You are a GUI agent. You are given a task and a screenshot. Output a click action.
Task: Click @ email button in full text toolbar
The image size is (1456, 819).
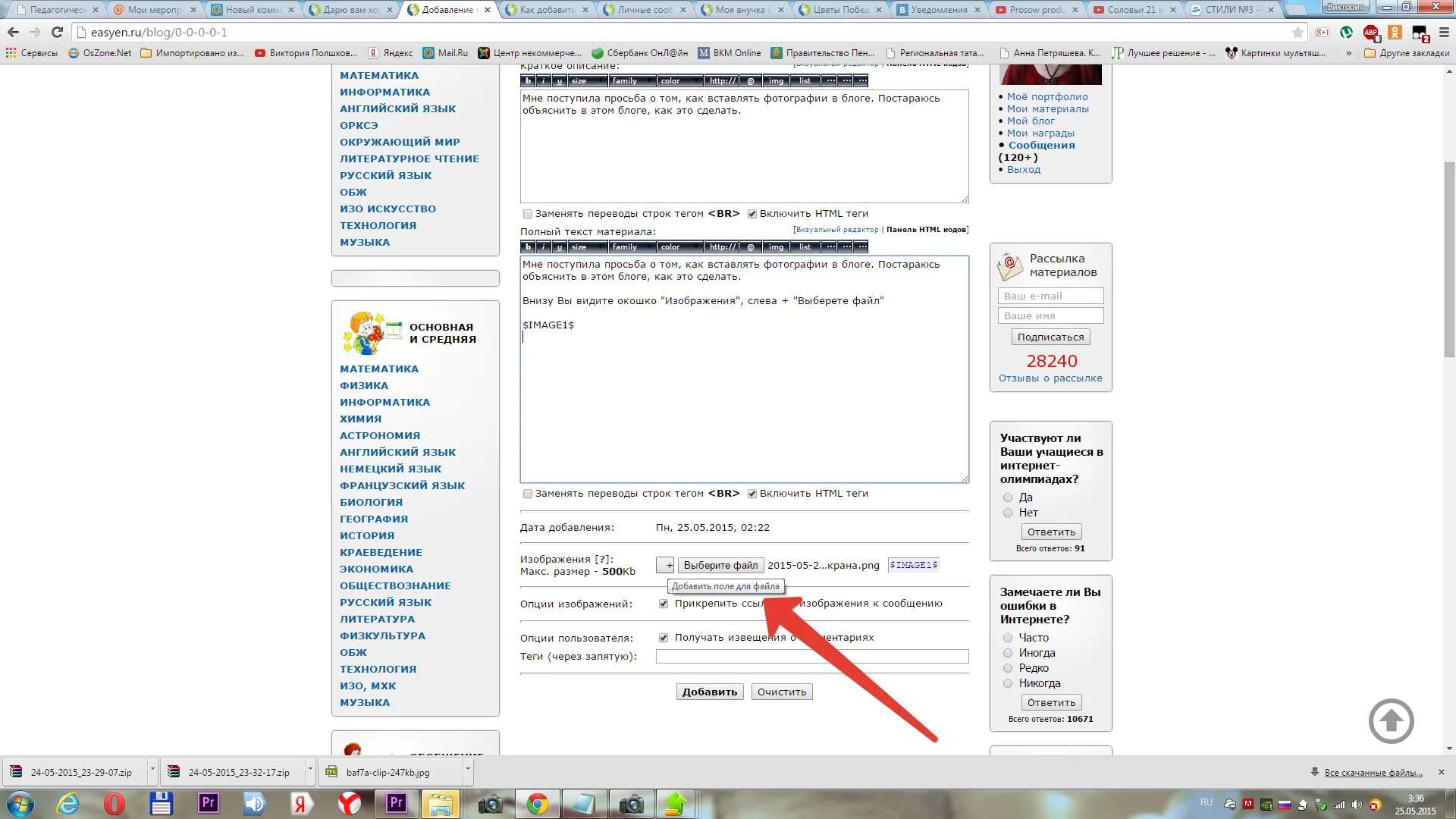751,247
